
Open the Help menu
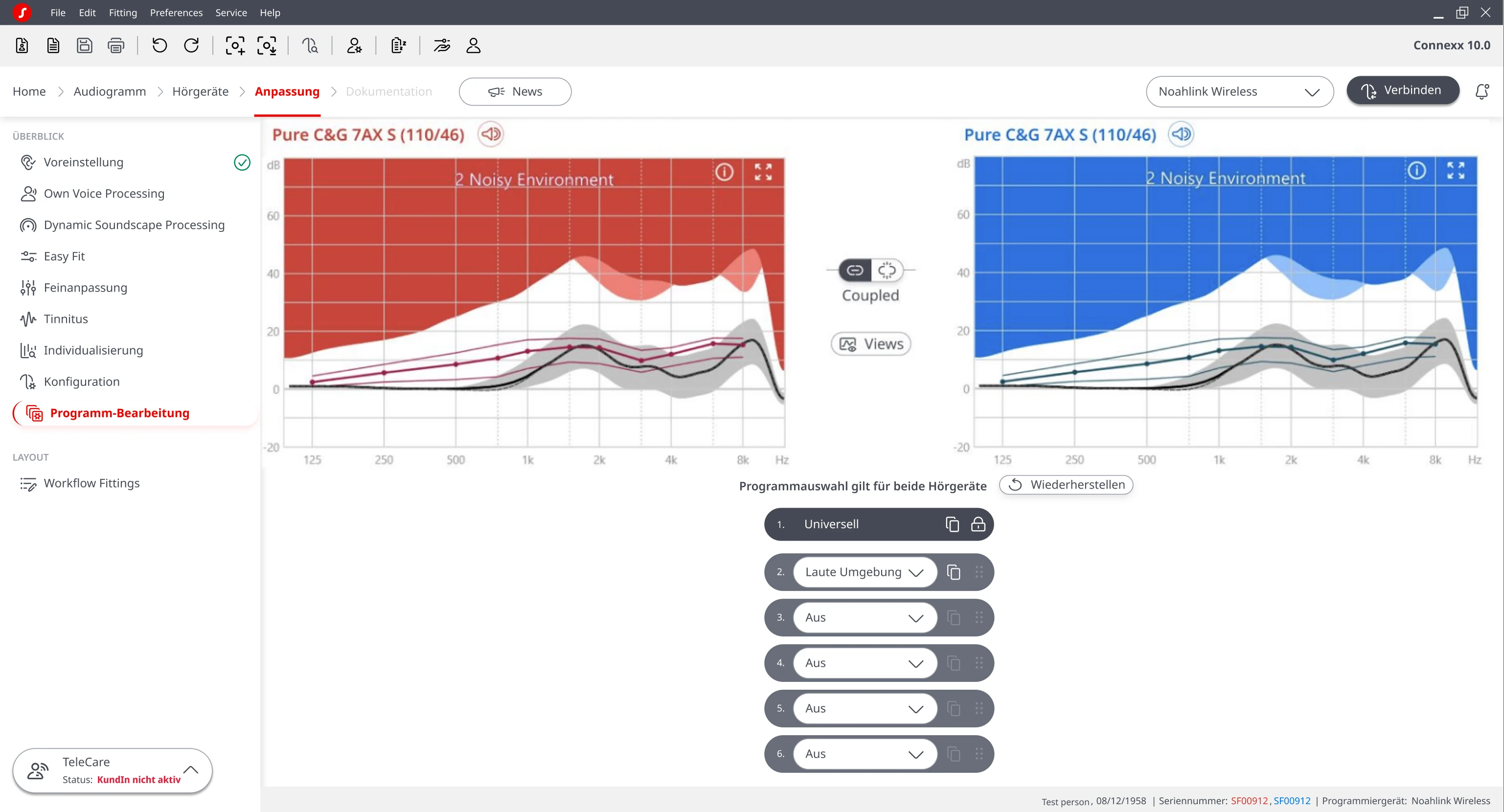click(x=270, y=12)
